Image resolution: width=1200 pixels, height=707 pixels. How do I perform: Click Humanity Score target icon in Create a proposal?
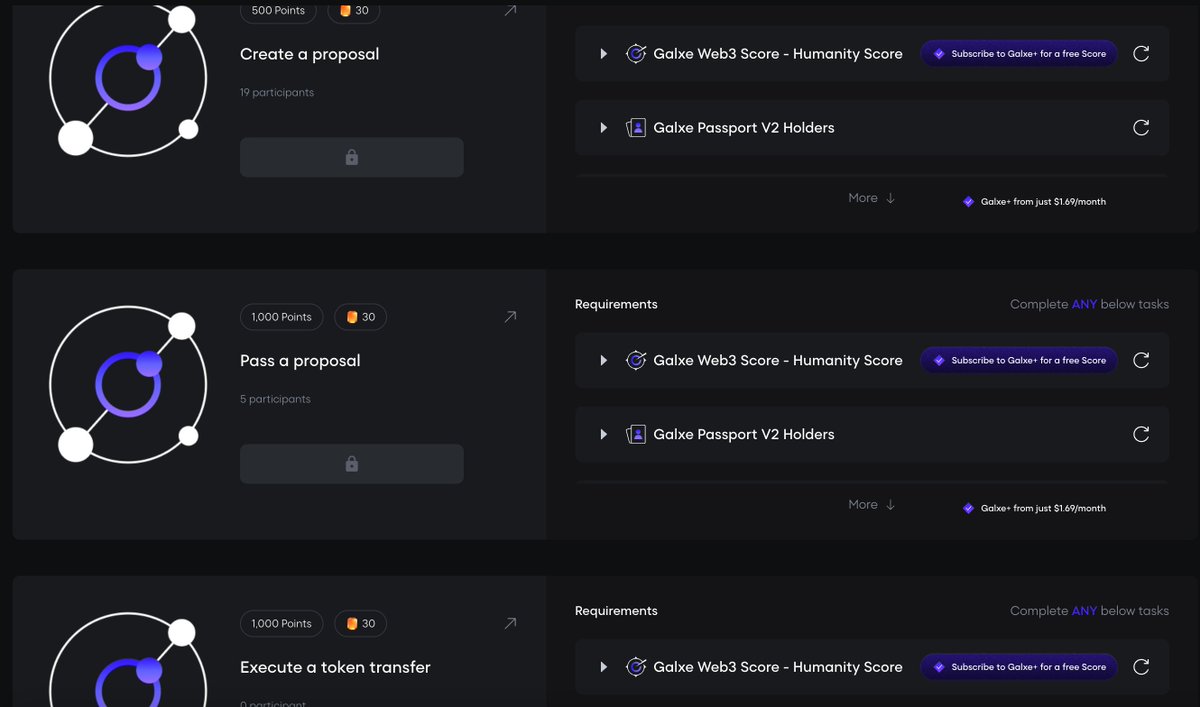coord(636,54)
